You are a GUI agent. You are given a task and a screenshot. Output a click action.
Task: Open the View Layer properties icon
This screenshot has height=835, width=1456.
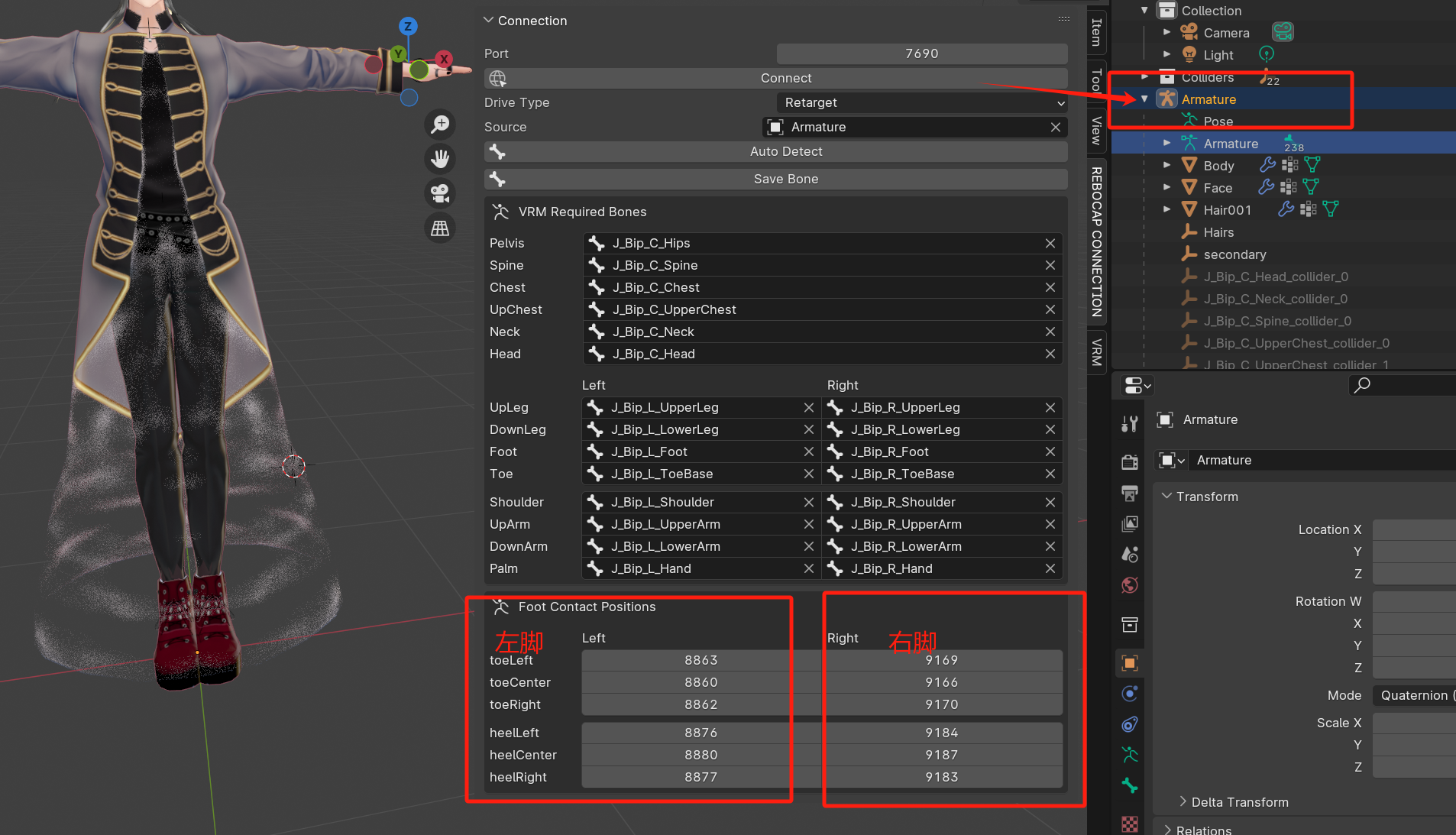[1130, 523]
